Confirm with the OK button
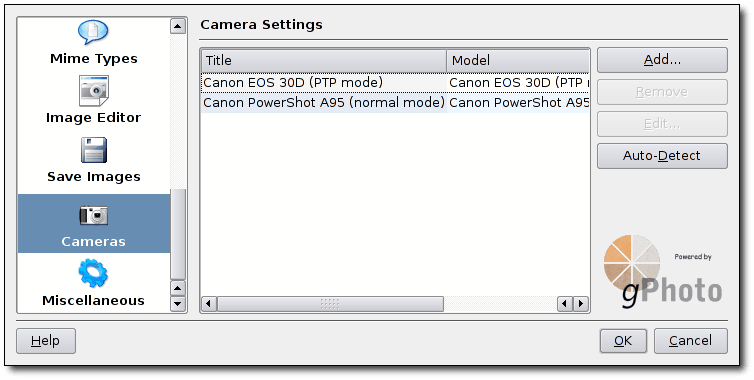754x380 pixels. (x=623, y=341)
